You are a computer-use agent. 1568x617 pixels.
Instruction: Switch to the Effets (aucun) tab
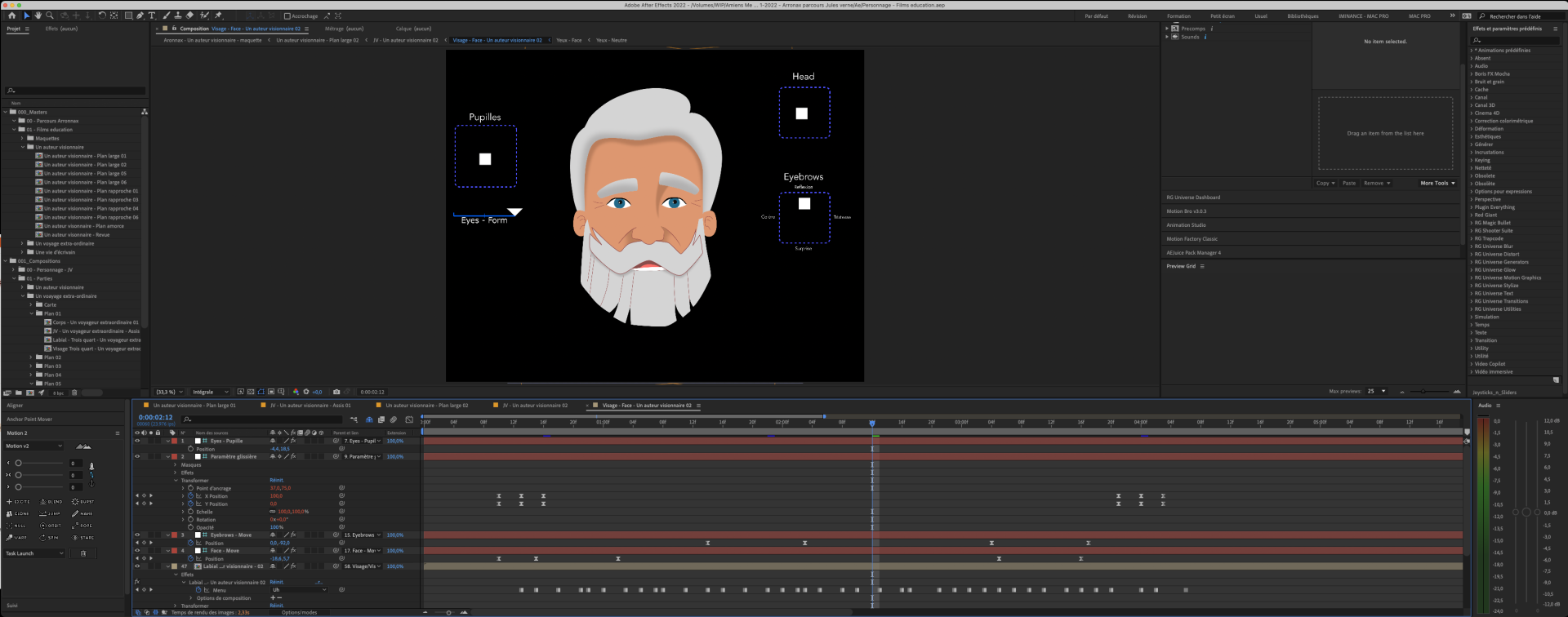(61, 29)
